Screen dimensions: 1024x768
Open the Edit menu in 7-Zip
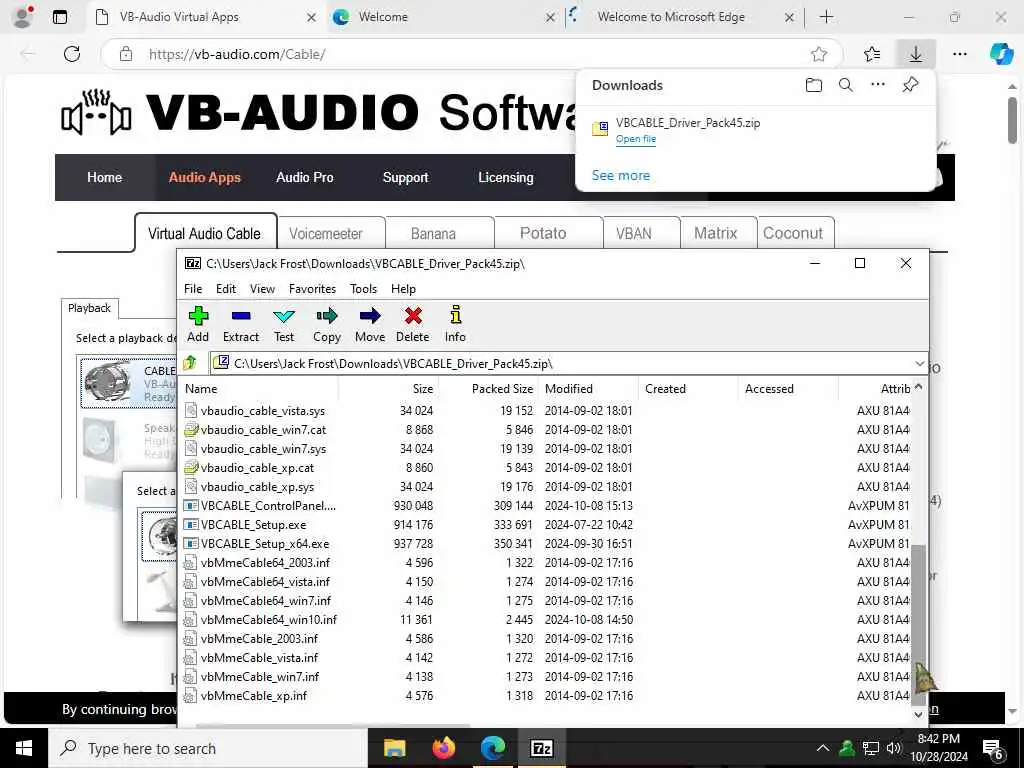[x=226, y=289]
